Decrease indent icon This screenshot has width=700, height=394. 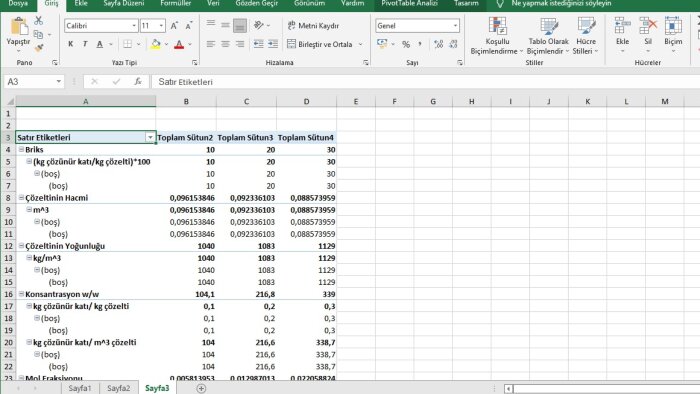click(x=258, y=44)
